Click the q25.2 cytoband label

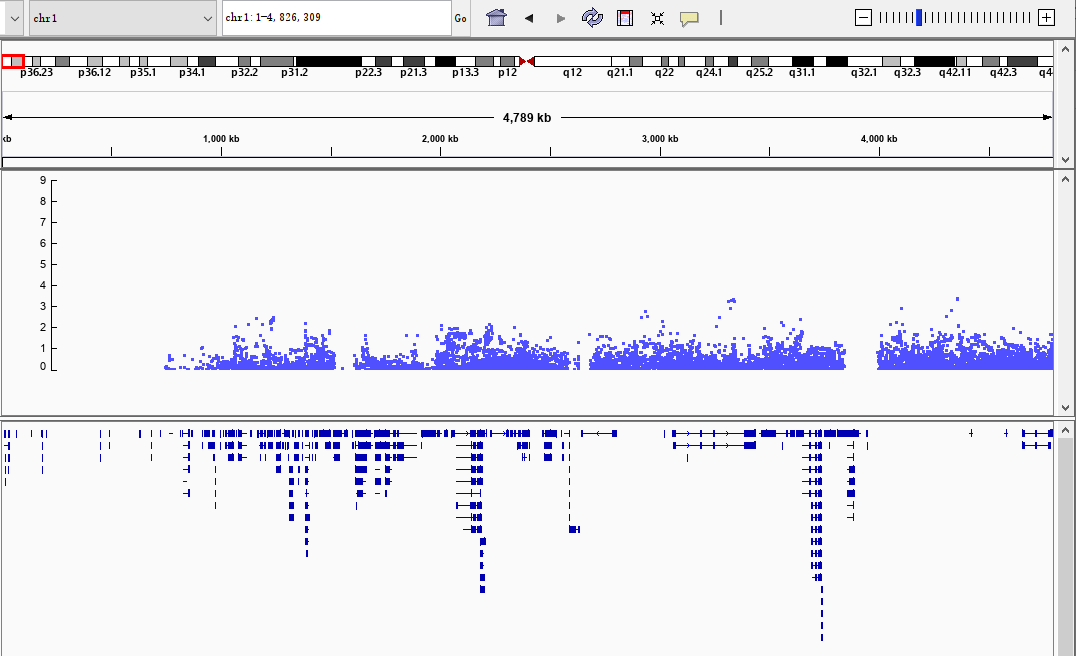coord(760,73)
